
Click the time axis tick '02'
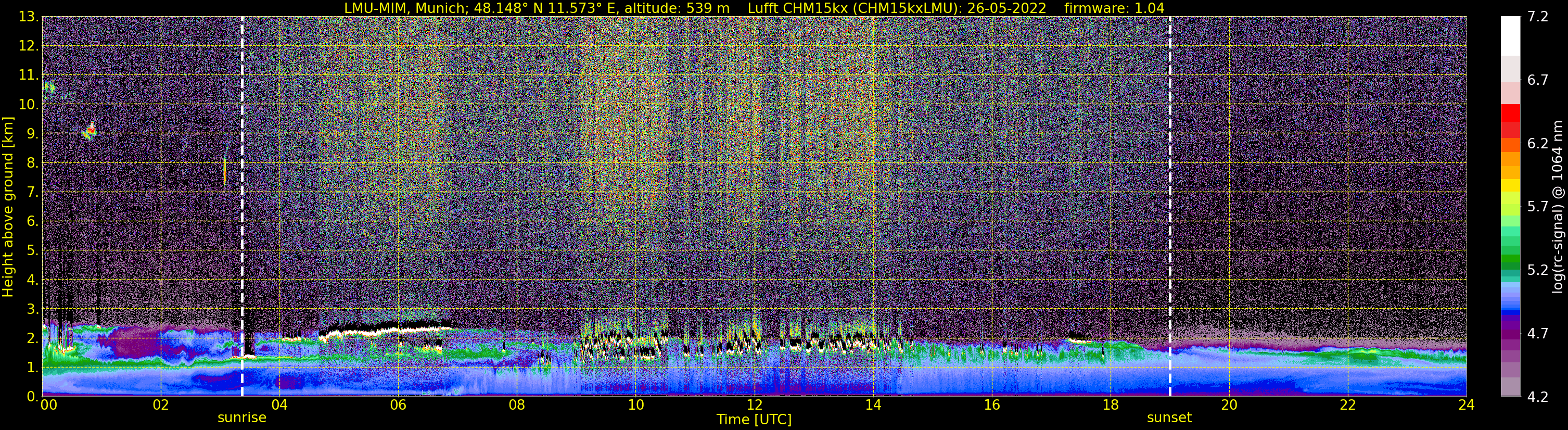coord(161,405)
